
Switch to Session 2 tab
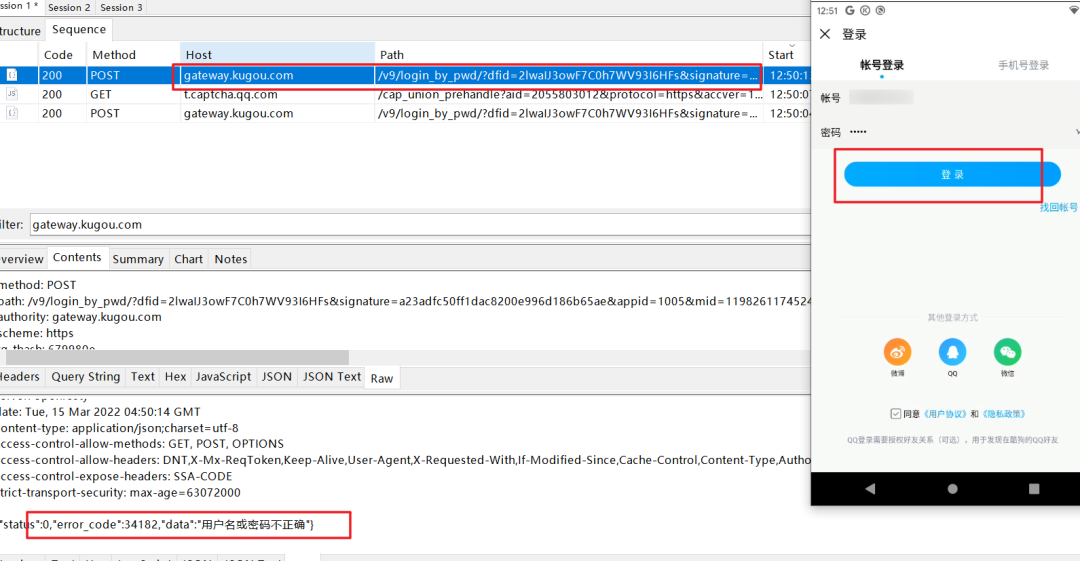(69, 8)
